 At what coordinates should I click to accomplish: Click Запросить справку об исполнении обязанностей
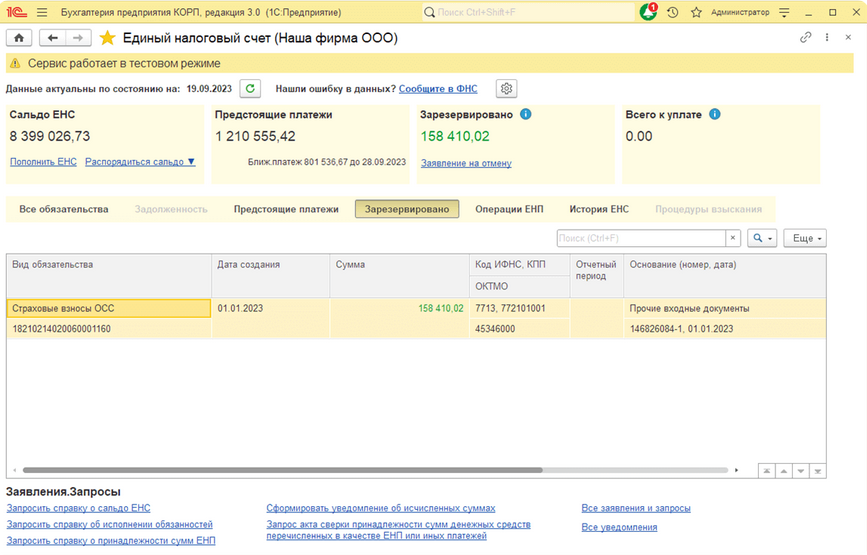click(x=109, y=524)
